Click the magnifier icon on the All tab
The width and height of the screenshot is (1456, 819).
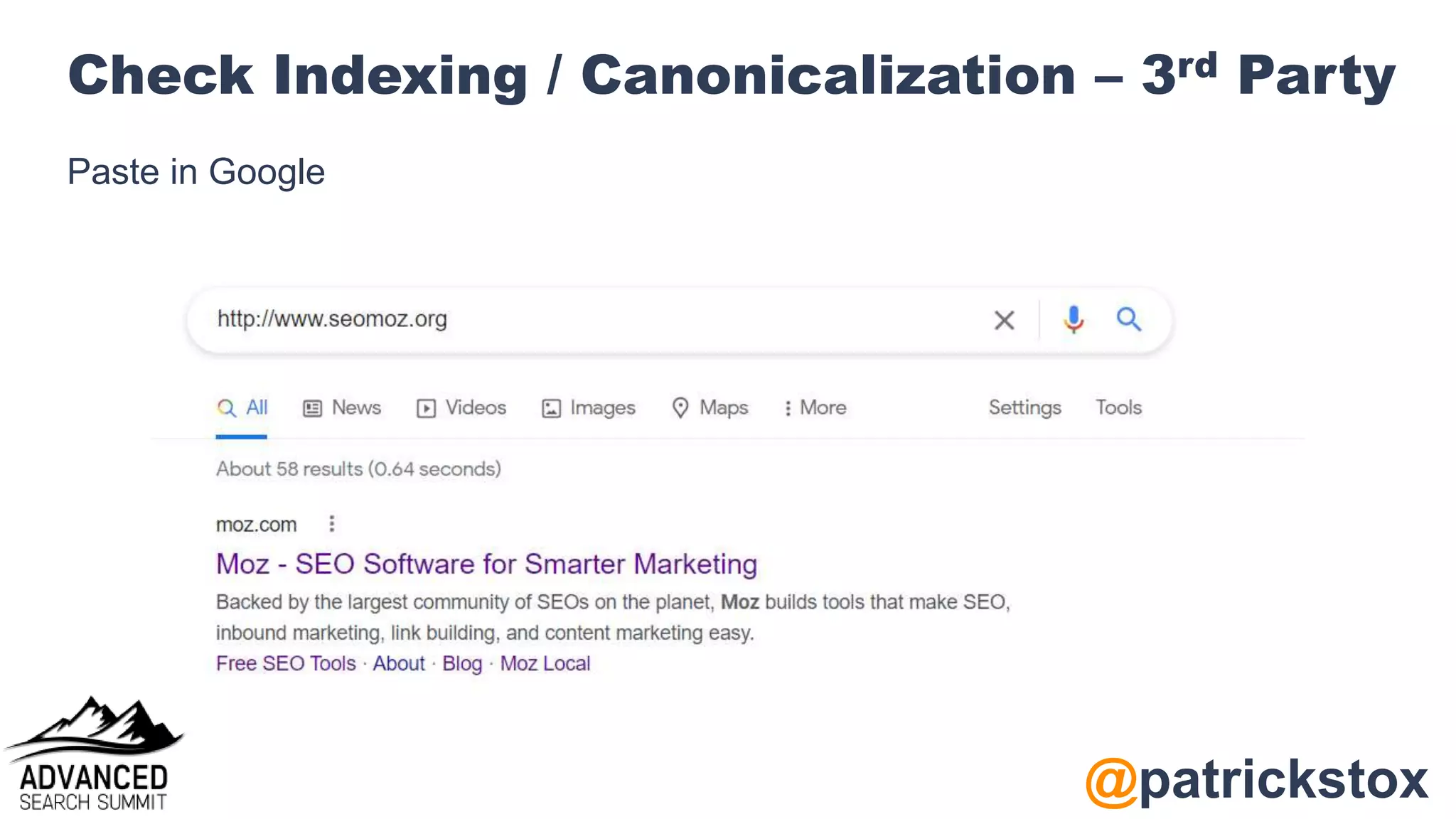point(227,408)
